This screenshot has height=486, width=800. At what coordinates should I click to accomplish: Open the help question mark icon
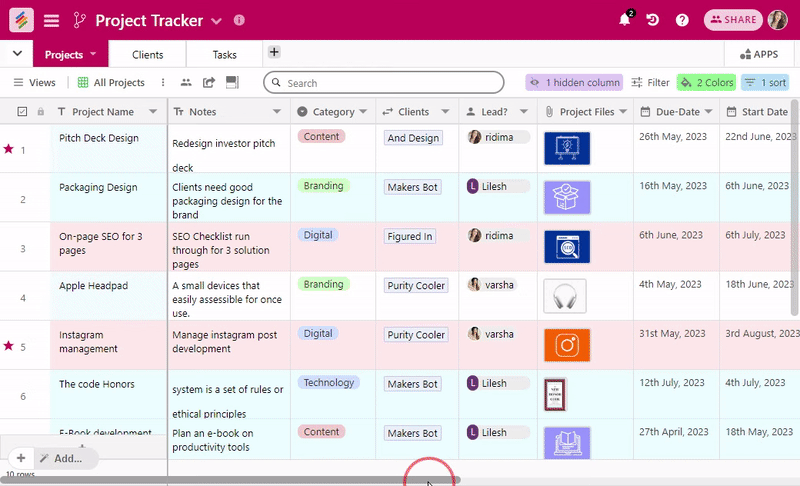click(682, 20)
